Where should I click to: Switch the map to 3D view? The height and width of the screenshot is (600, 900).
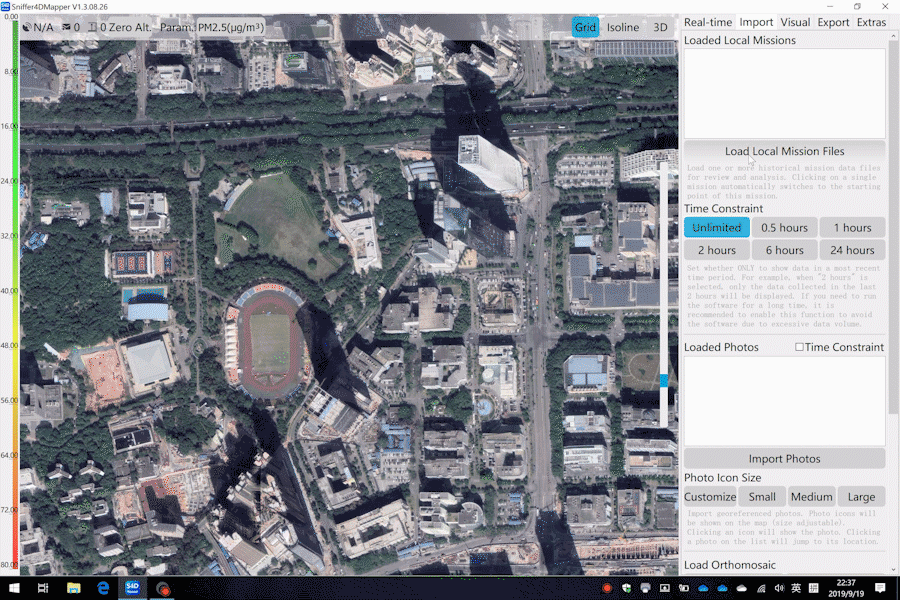click(659, 27)
